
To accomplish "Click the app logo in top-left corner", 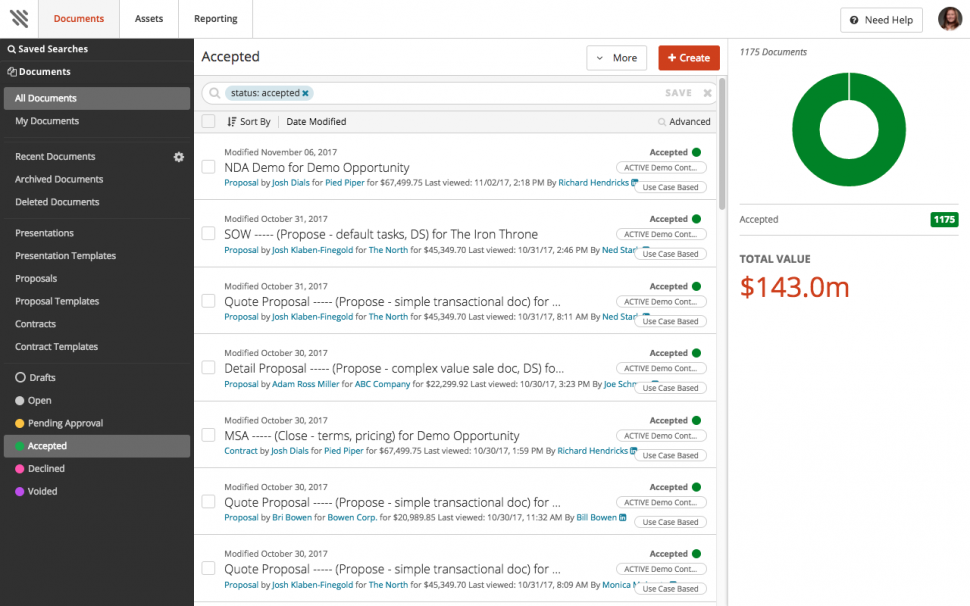I will 19,19.
